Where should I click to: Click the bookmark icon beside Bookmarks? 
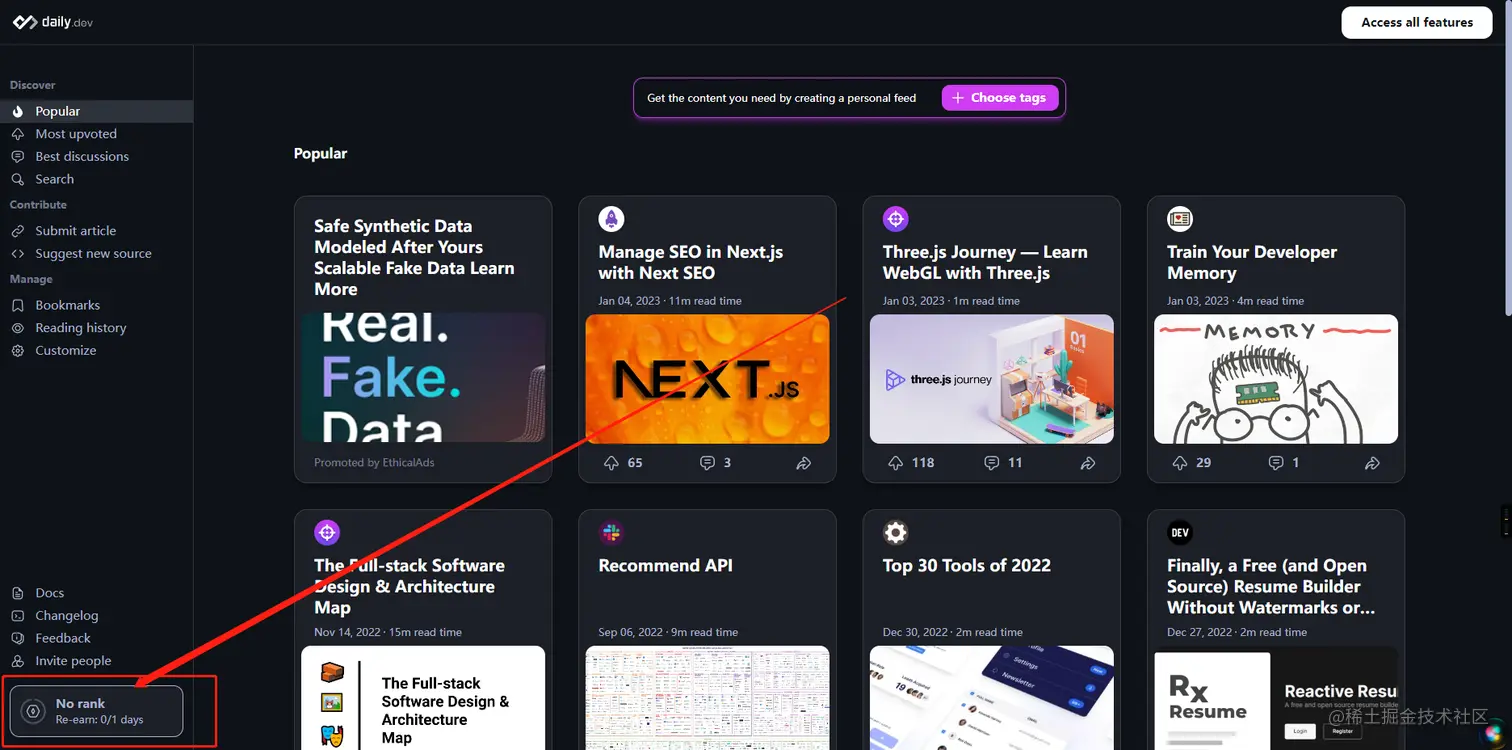click(x=17, y=305)
